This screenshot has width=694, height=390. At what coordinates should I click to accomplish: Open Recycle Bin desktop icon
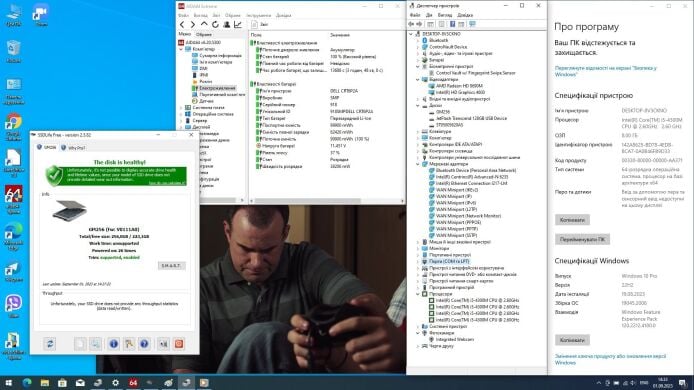[13, 51]
